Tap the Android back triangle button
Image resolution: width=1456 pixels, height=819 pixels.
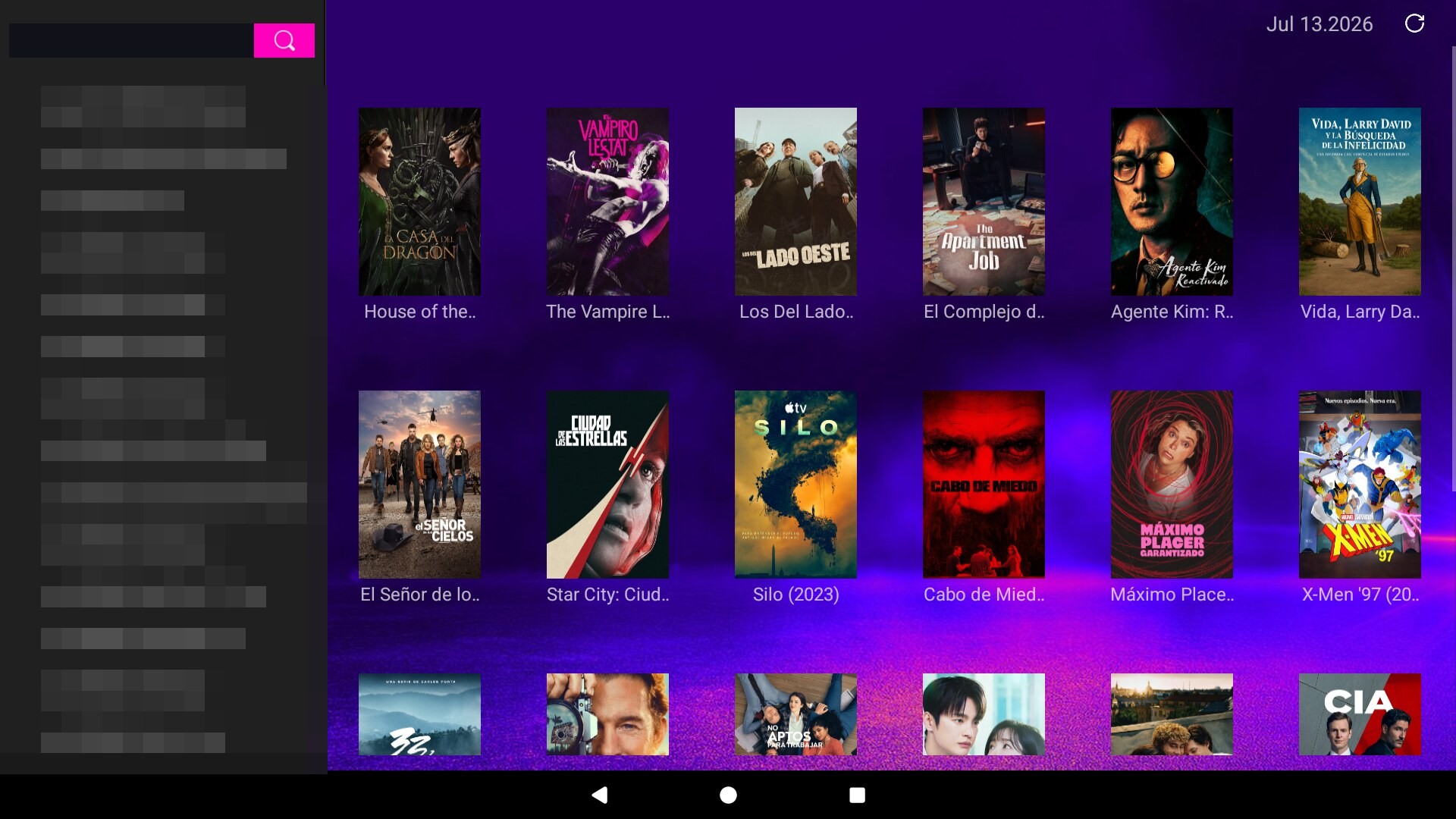(600, 795)
